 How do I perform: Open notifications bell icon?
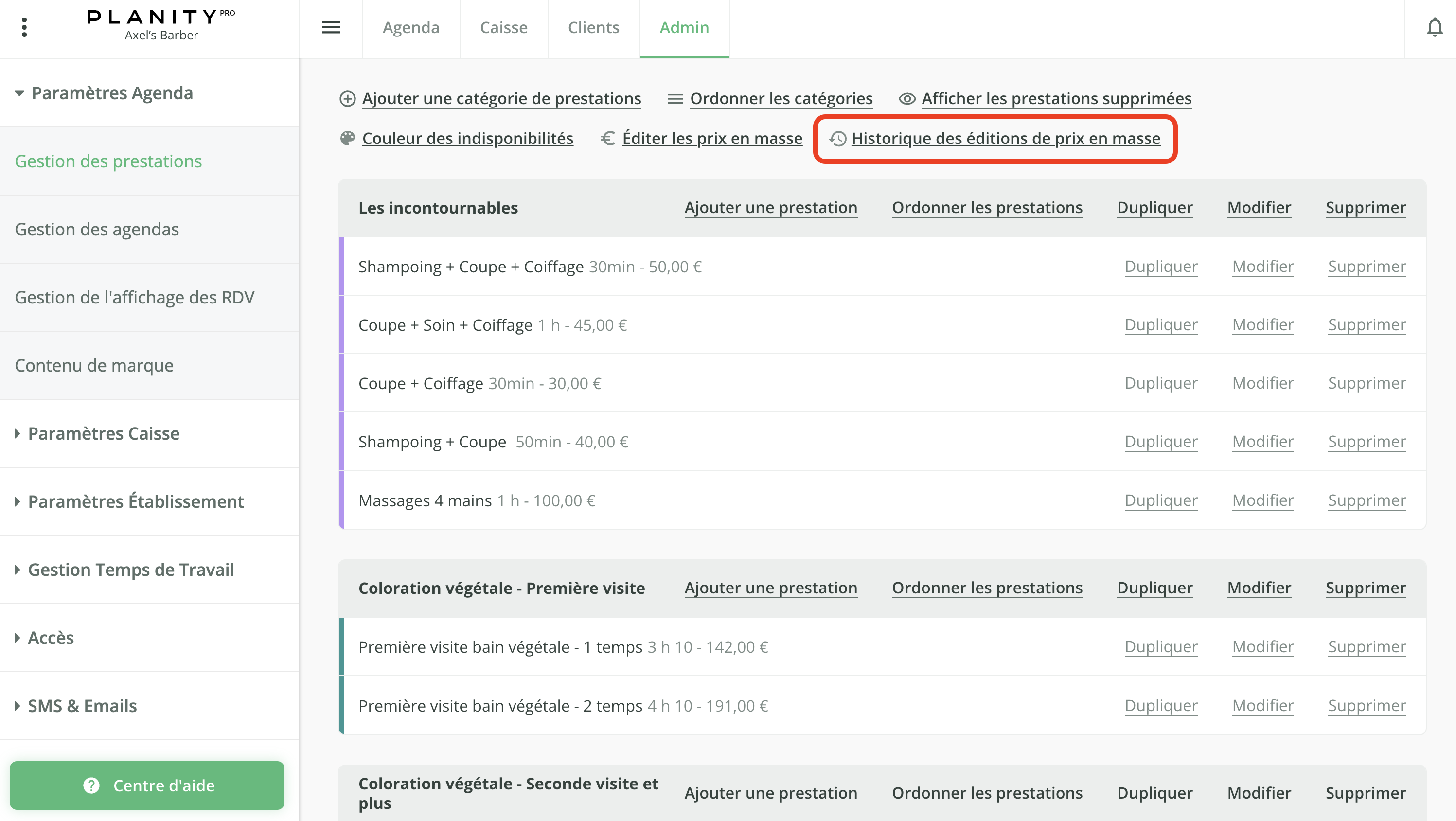pos(1434,27)
